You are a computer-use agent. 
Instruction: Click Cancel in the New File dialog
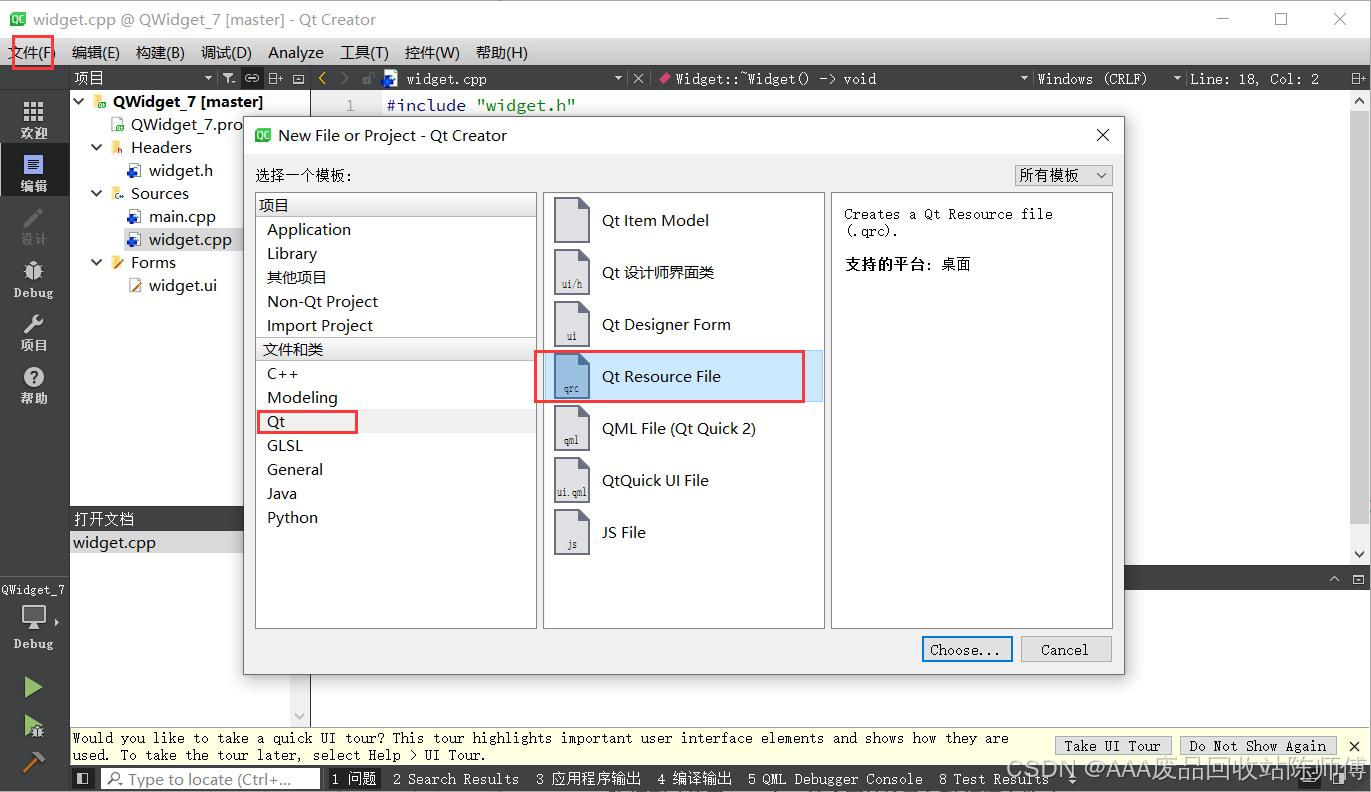[x=1064, y=649]
